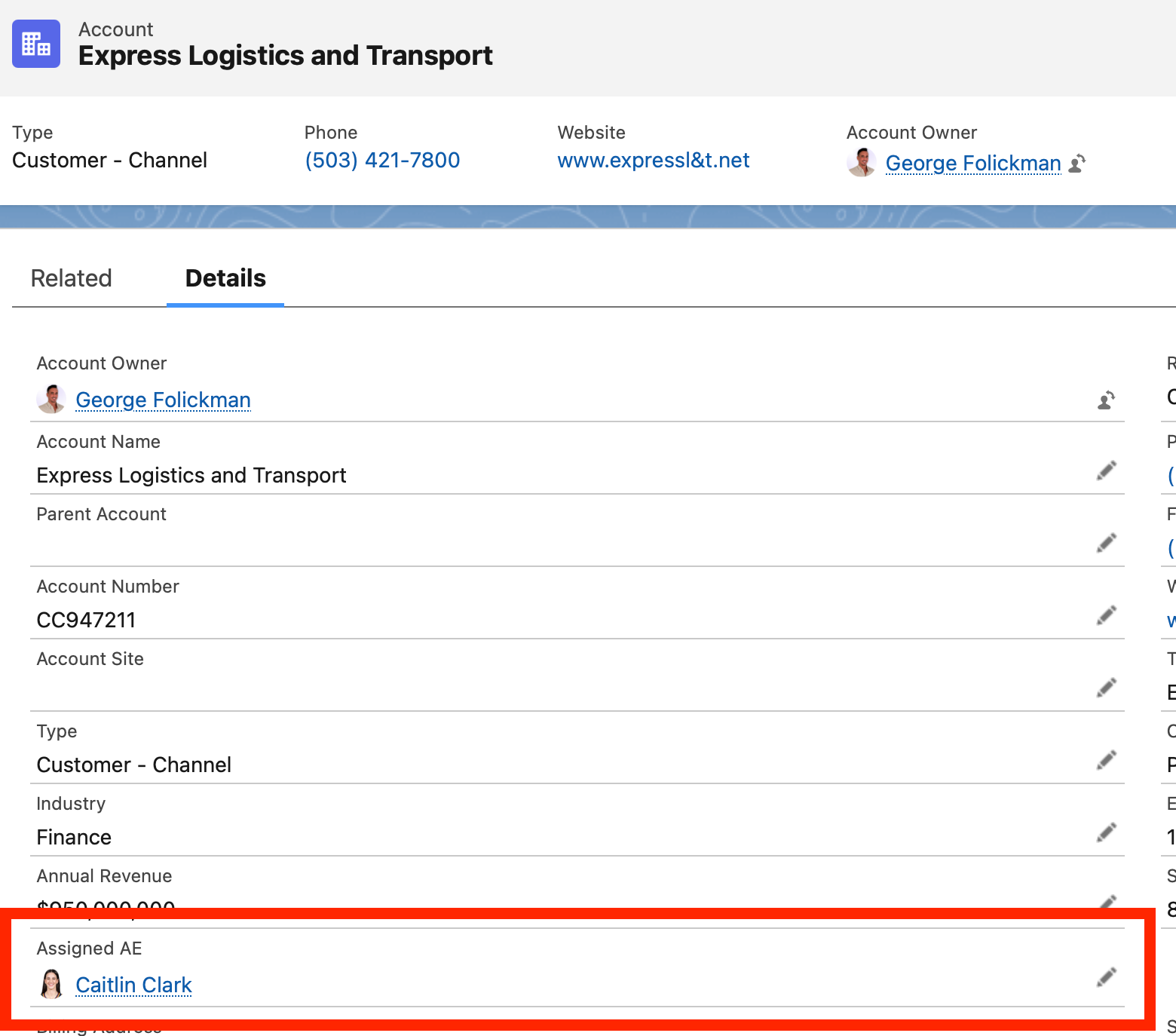Open the website www.expressl&t.net
Screen dimensions: 1176x1036
tap(653, 160)
